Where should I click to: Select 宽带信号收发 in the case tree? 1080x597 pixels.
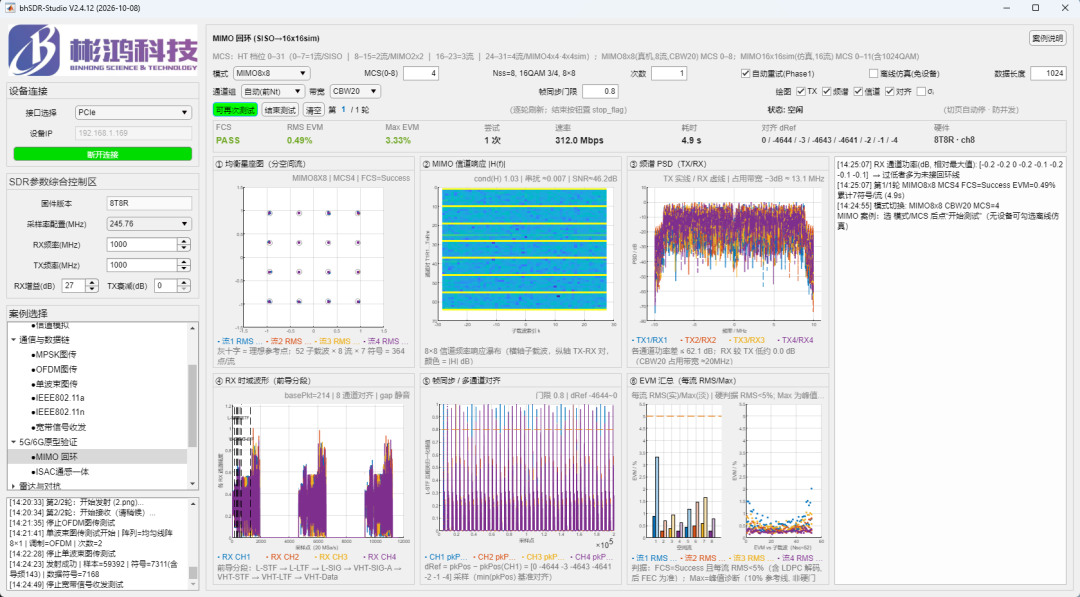60,427
